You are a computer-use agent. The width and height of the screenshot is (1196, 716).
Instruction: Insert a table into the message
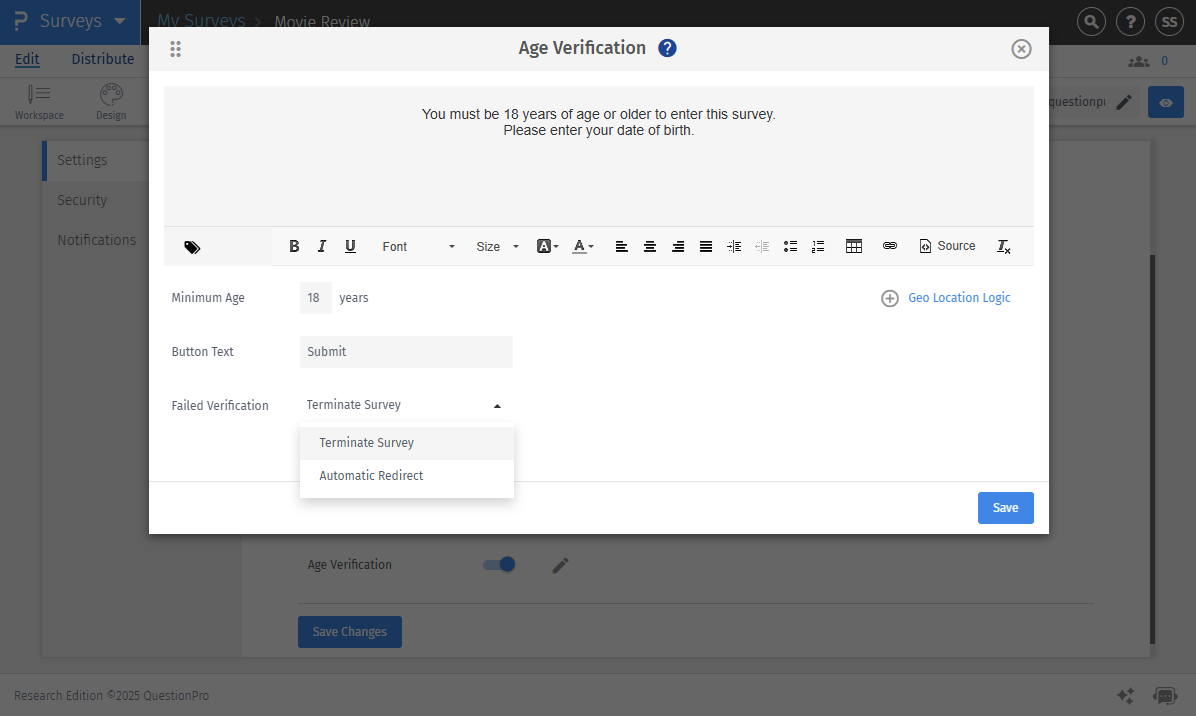pos(854,246)
